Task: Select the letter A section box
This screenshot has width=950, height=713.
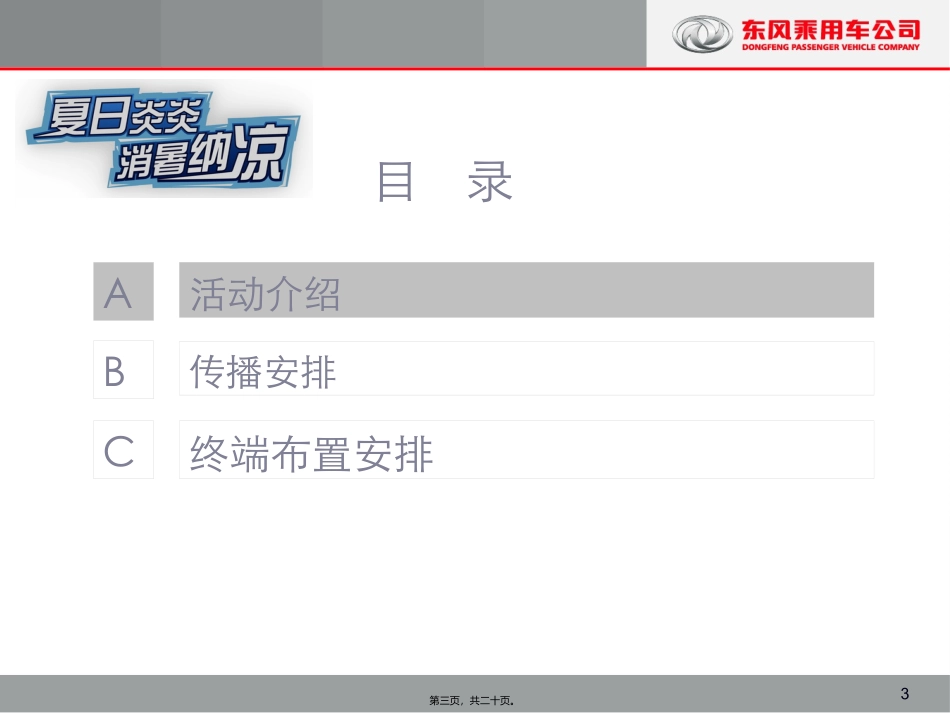Action: [124, 291]
